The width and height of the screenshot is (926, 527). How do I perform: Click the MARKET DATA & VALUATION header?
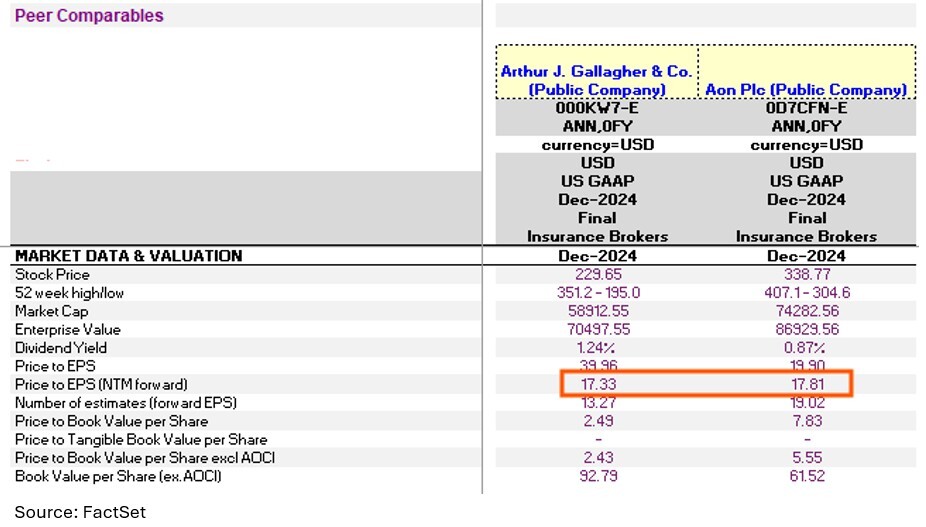point(129,256)
